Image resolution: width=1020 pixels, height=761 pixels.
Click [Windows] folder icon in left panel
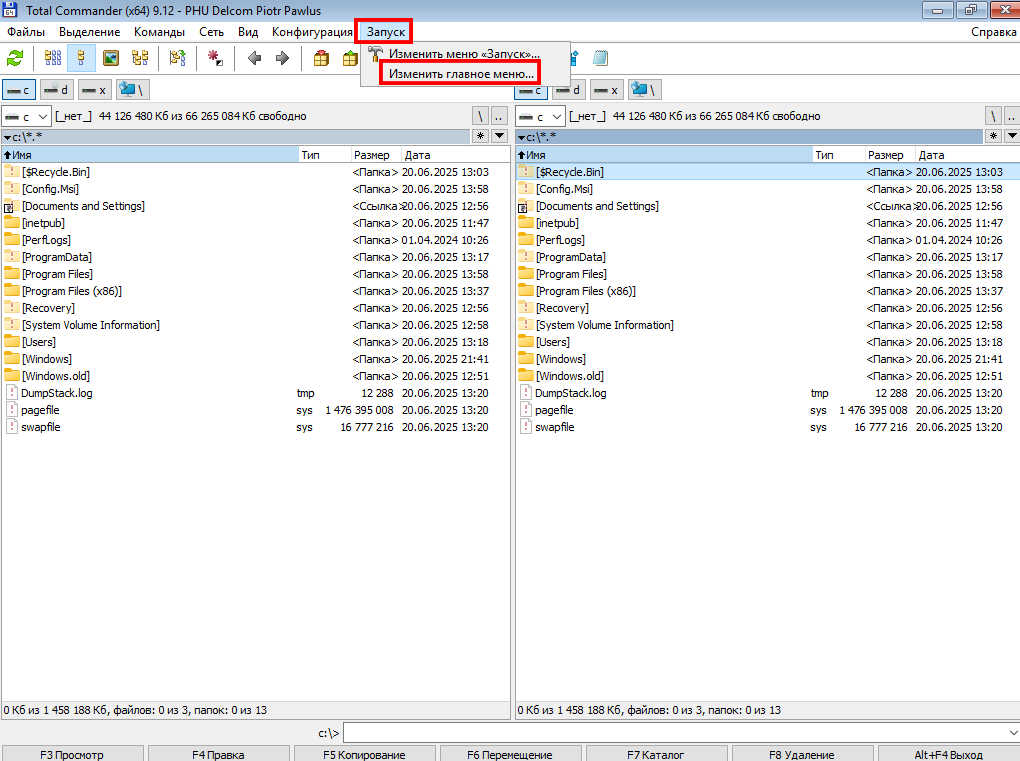pyautogui.click(x=12, y=358)
